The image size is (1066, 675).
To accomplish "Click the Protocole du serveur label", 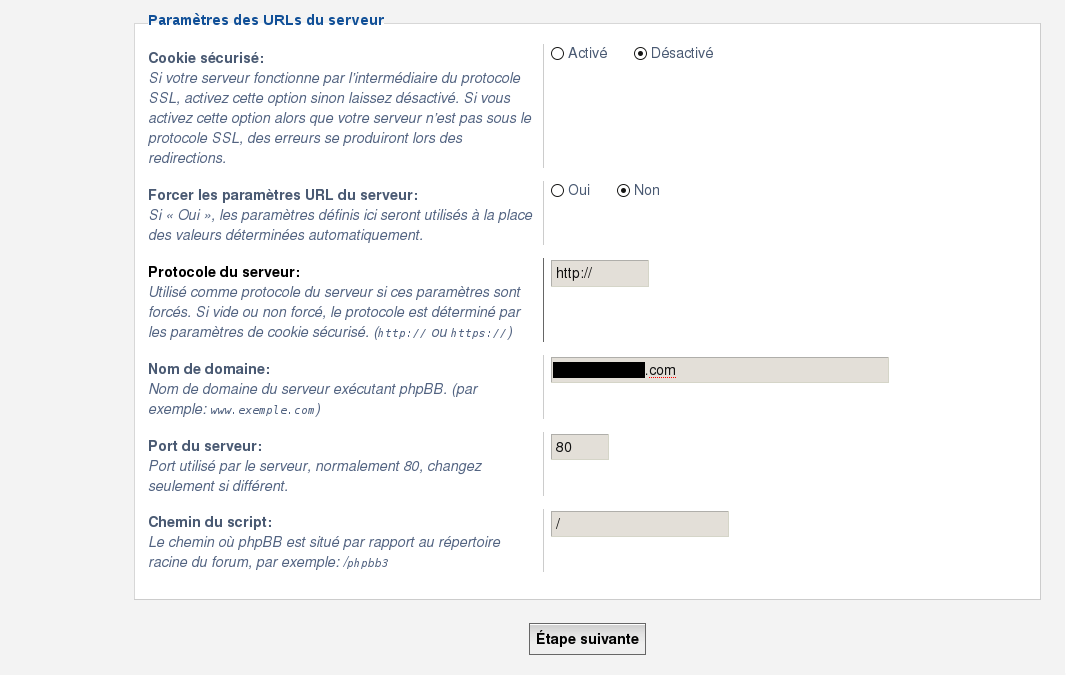I will tap(224, 272).
